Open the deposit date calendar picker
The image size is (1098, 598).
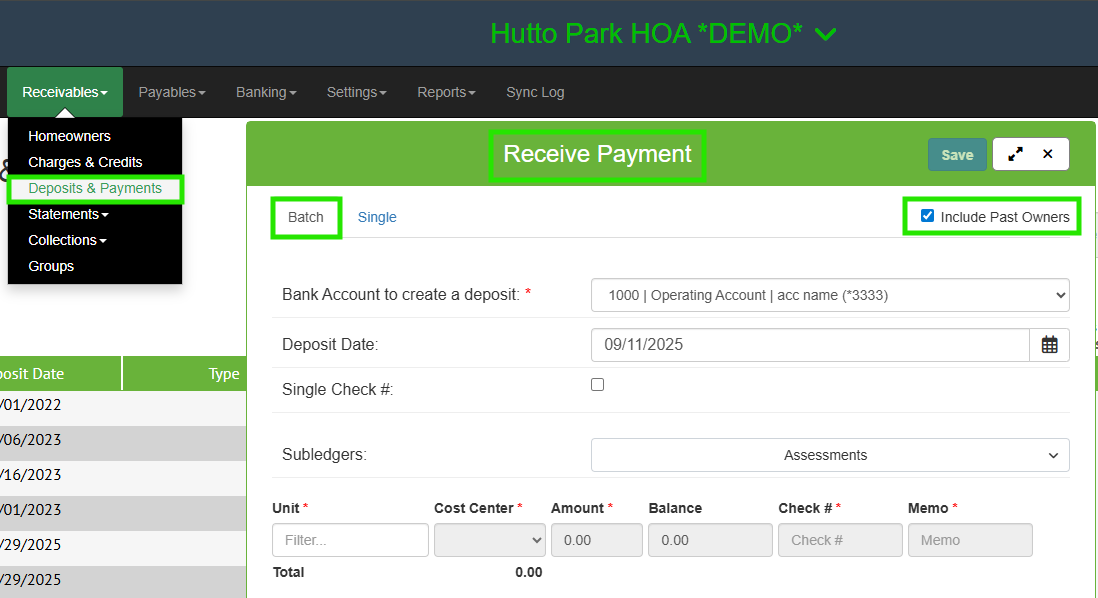click(1049, 344)
